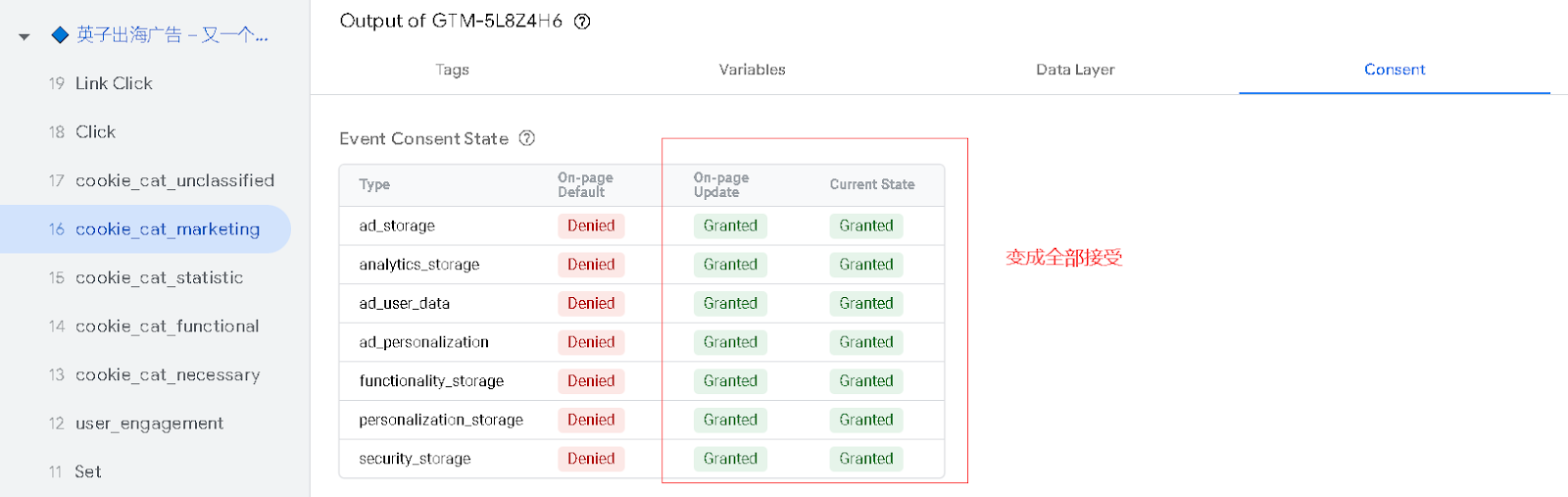Collapse the container event tree arrow
Image resolution: width=1568 pixels, height=497 pixels.
click(x=24, y=36)
